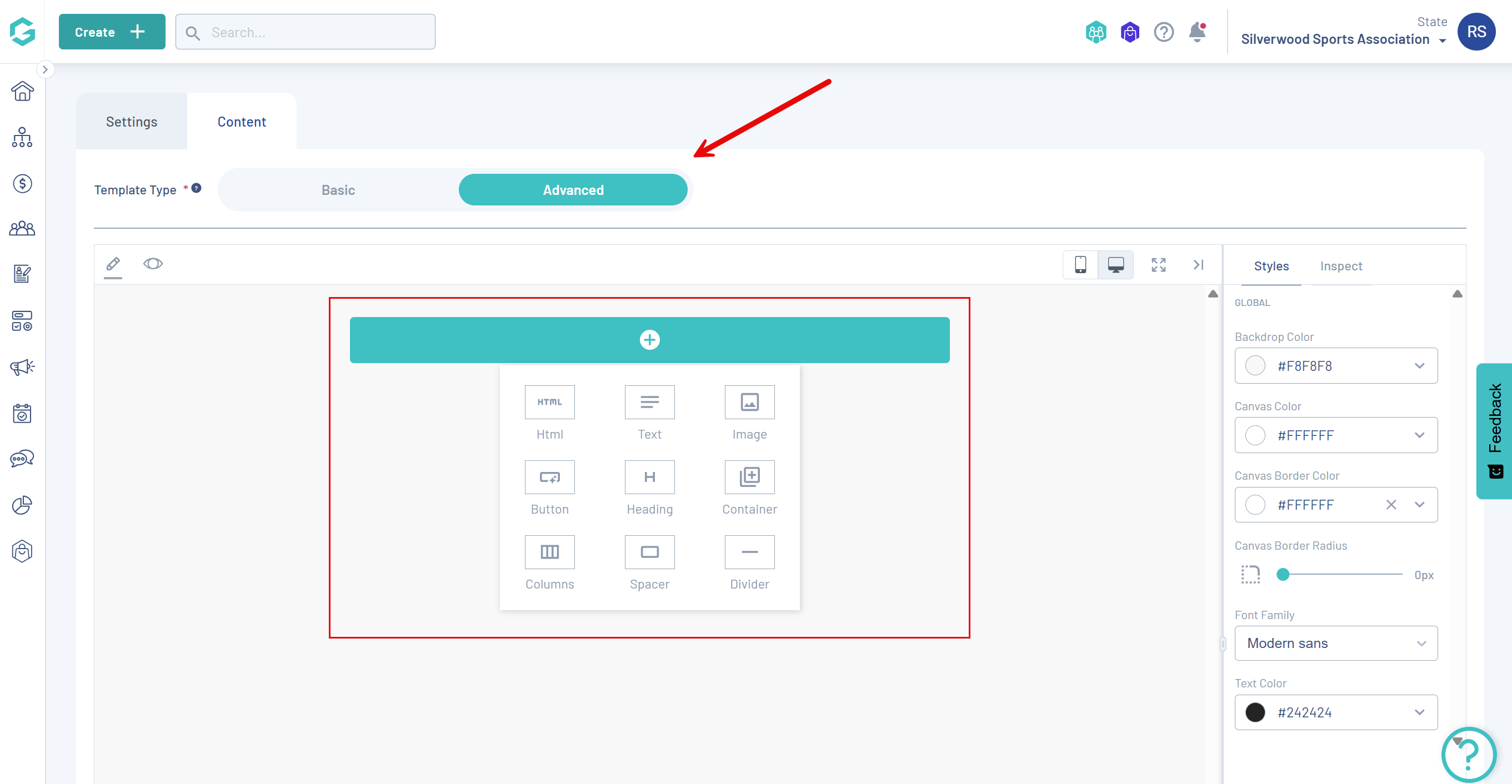The width and height of the screenshot is (1512, 784).
Task: Expand the Backdrop Color dropdown
Action: 1419,365
